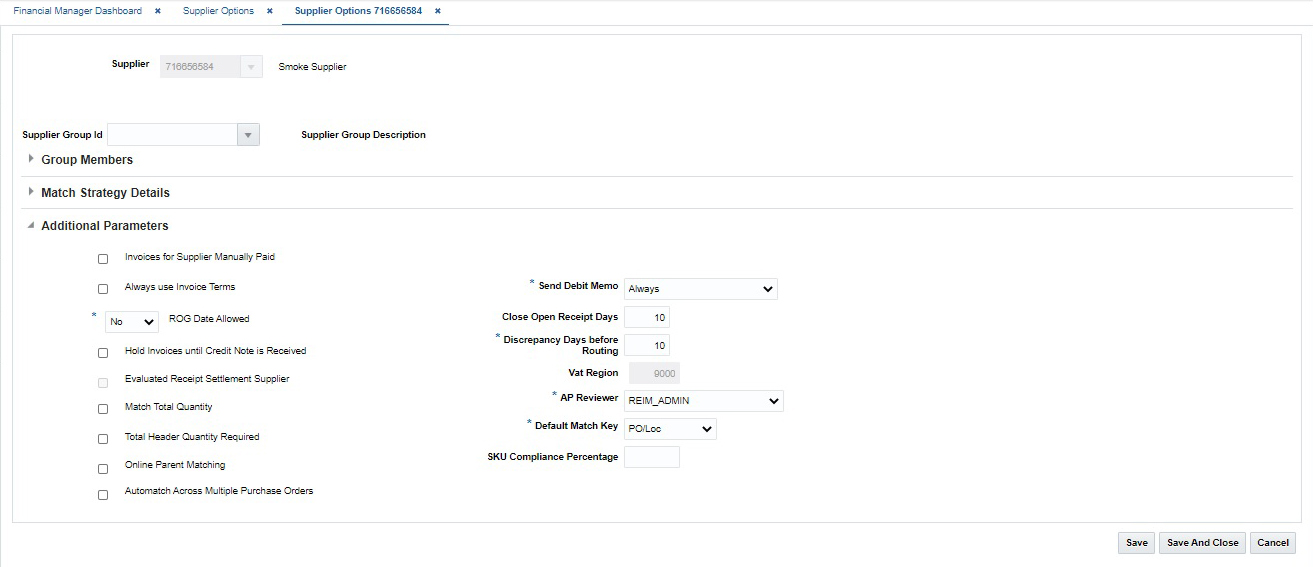Image resolution: width=1313 pixels, height=567 pixels.
Task: Click the disabled Supplier 716656584 field
Action: [200, 67]
